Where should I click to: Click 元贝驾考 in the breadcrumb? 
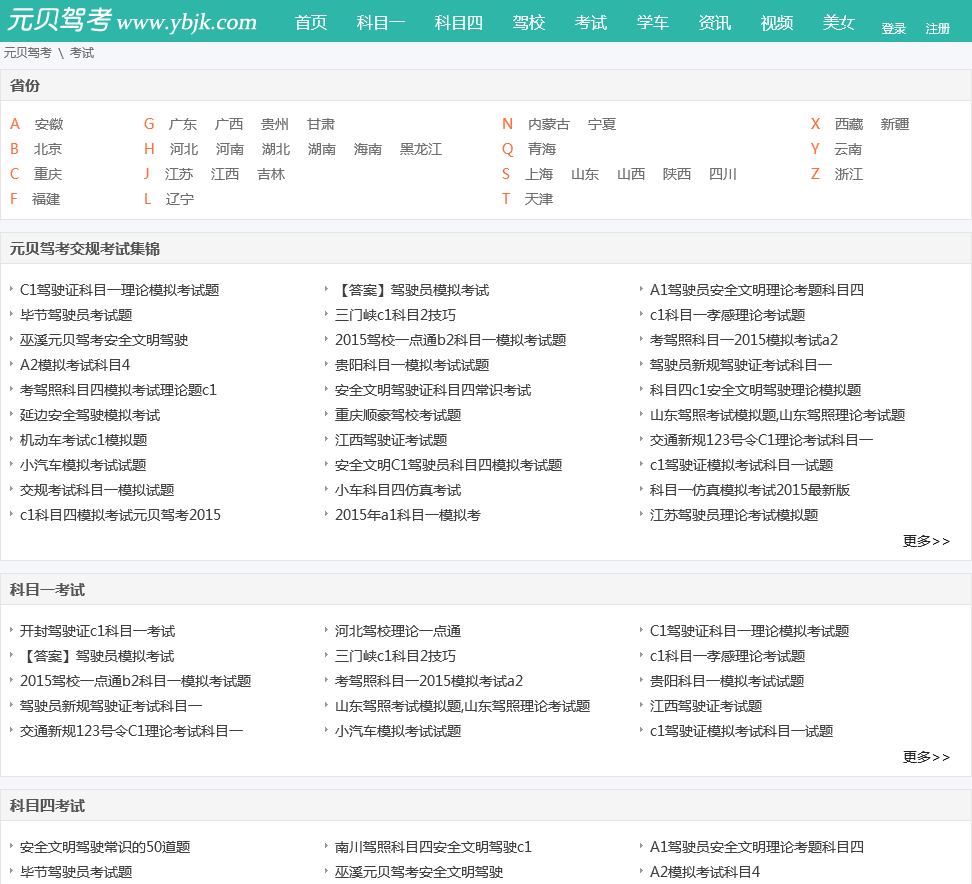tap(27, 53)
